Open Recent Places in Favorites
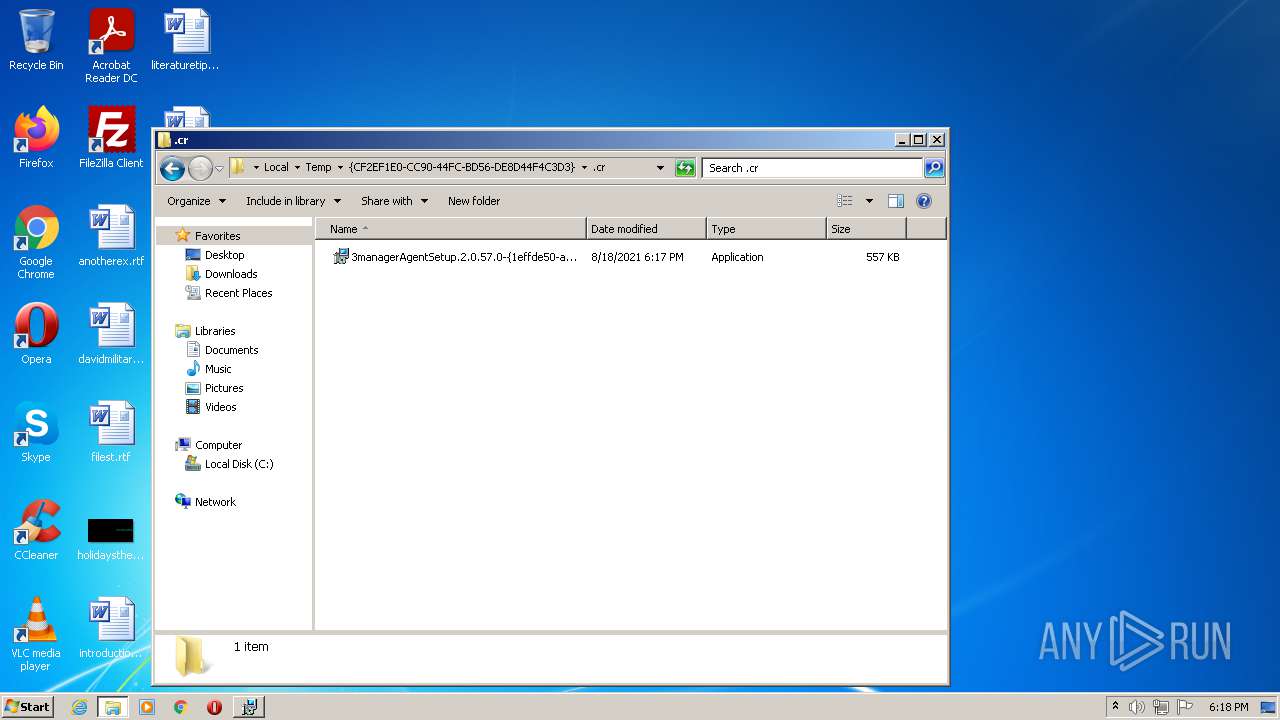1280x720 pixels. click(x=238, y=293)
